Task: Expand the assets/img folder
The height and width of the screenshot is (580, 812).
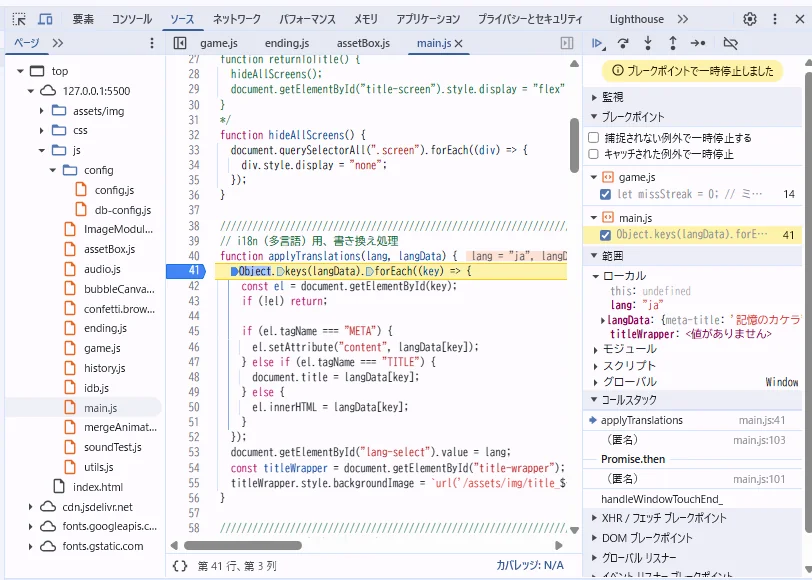Action: (42, 111)
